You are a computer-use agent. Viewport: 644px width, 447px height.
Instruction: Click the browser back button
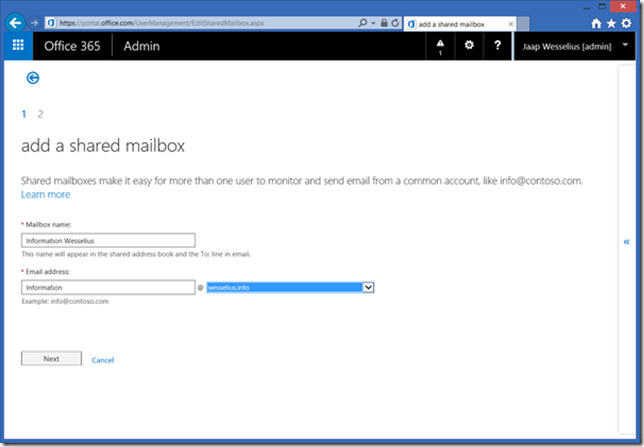coord(16,21)
